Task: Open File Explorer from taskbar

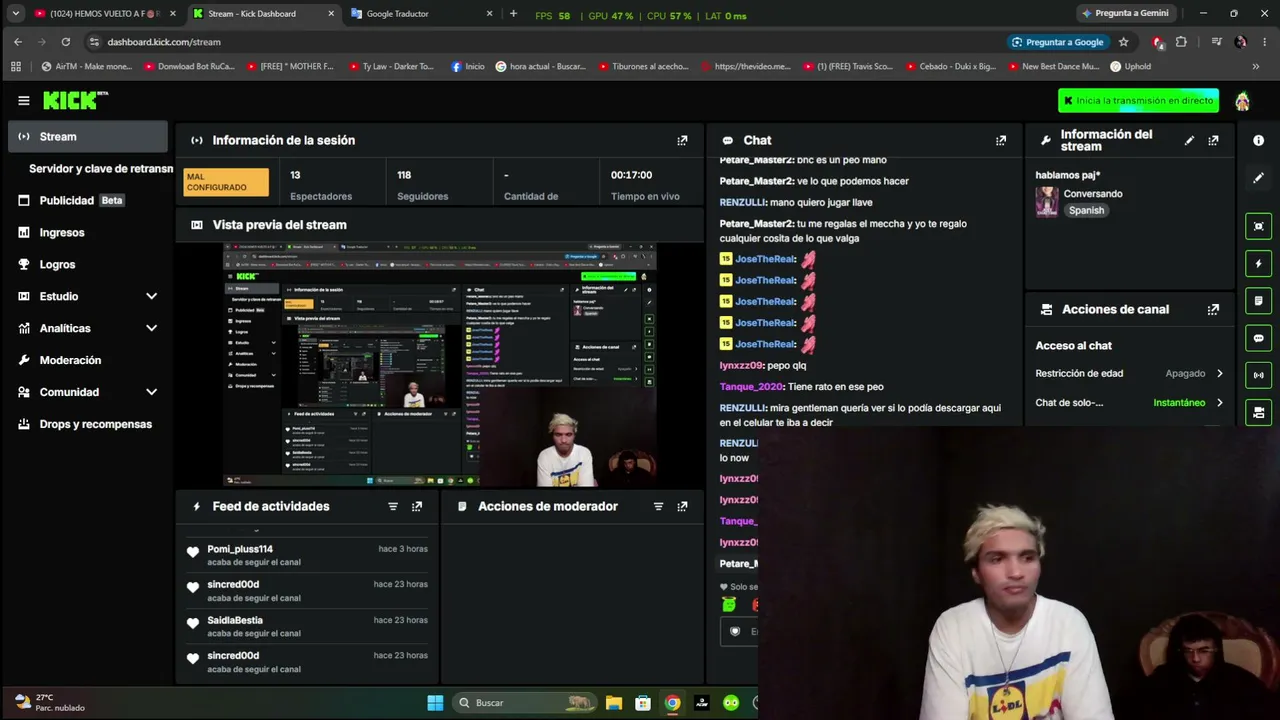Action: pos(614,703)
